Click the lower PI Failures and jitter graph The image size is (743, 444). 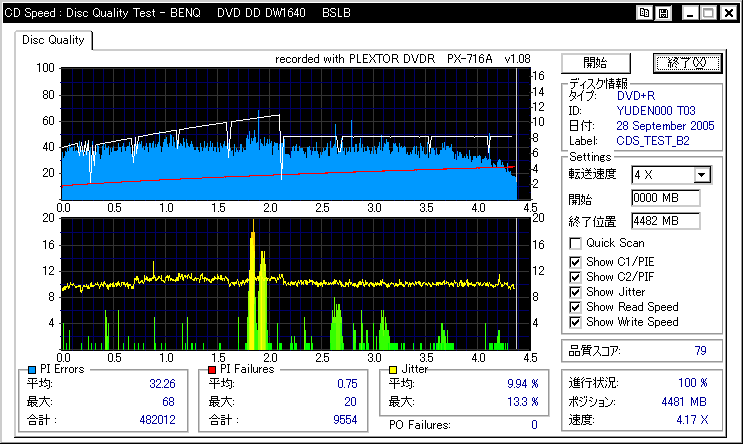(x=288, y=283)
